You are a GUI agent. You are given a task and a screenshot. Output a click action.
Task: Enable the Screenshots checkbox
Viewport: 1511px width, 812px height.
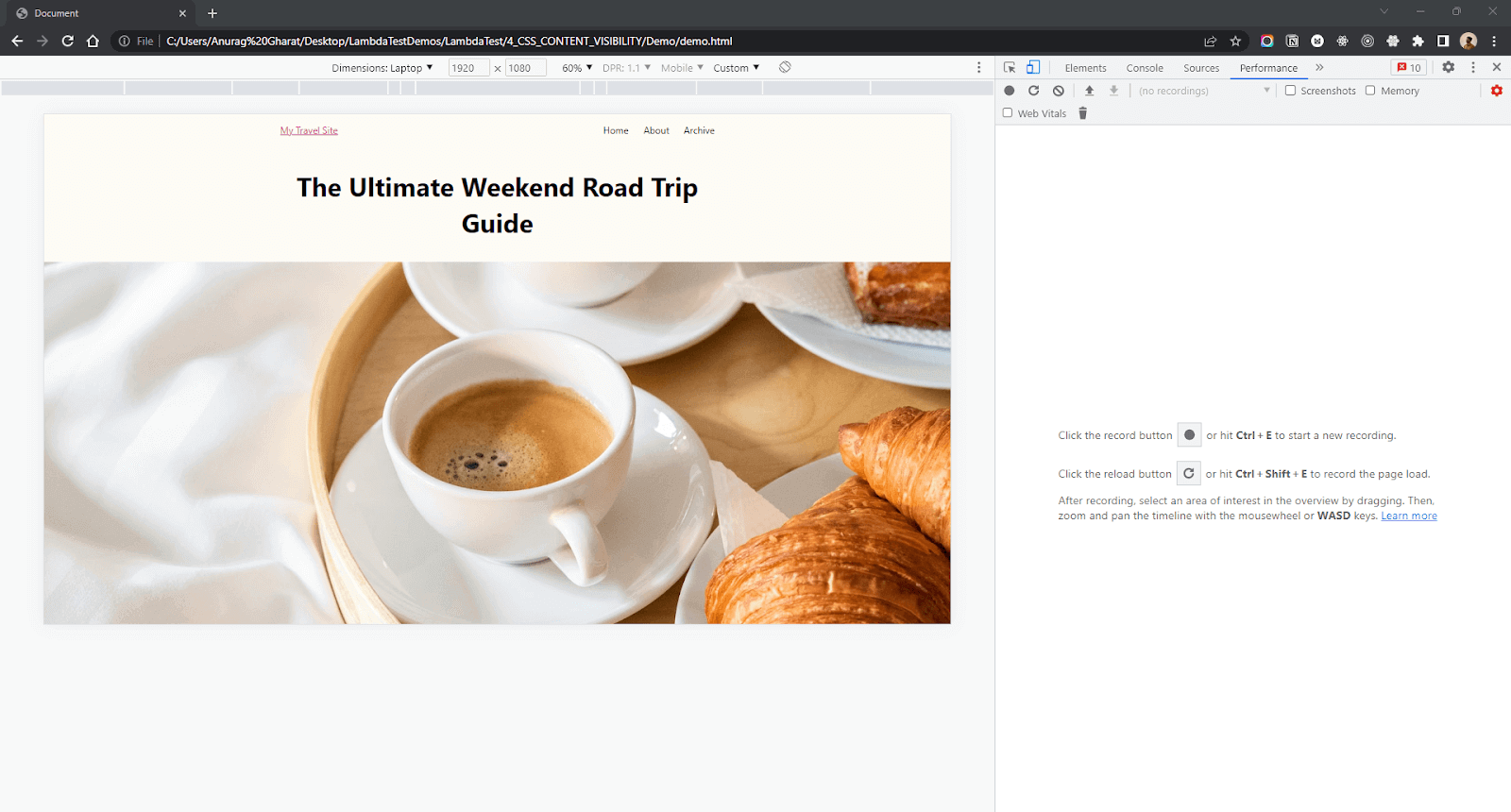1290,91
